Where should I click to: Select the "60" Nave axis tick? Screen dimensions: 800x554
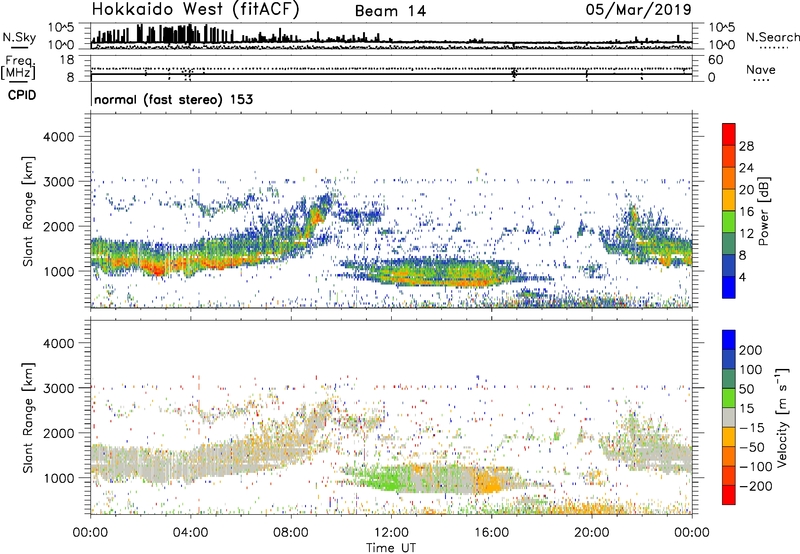pyautogui.click(x=716, y=60)
